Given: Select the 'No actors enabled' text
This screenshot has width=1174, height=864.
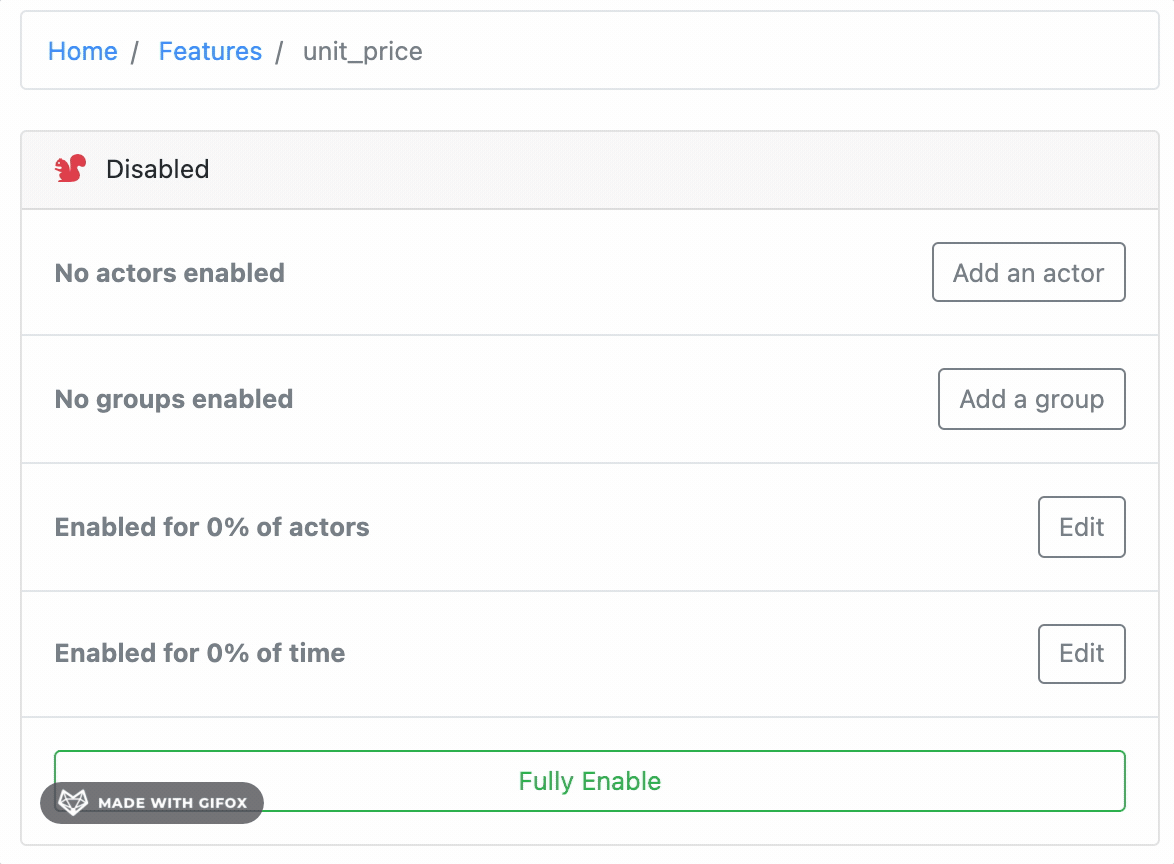Looking at the screenshot, I should 169,273.
